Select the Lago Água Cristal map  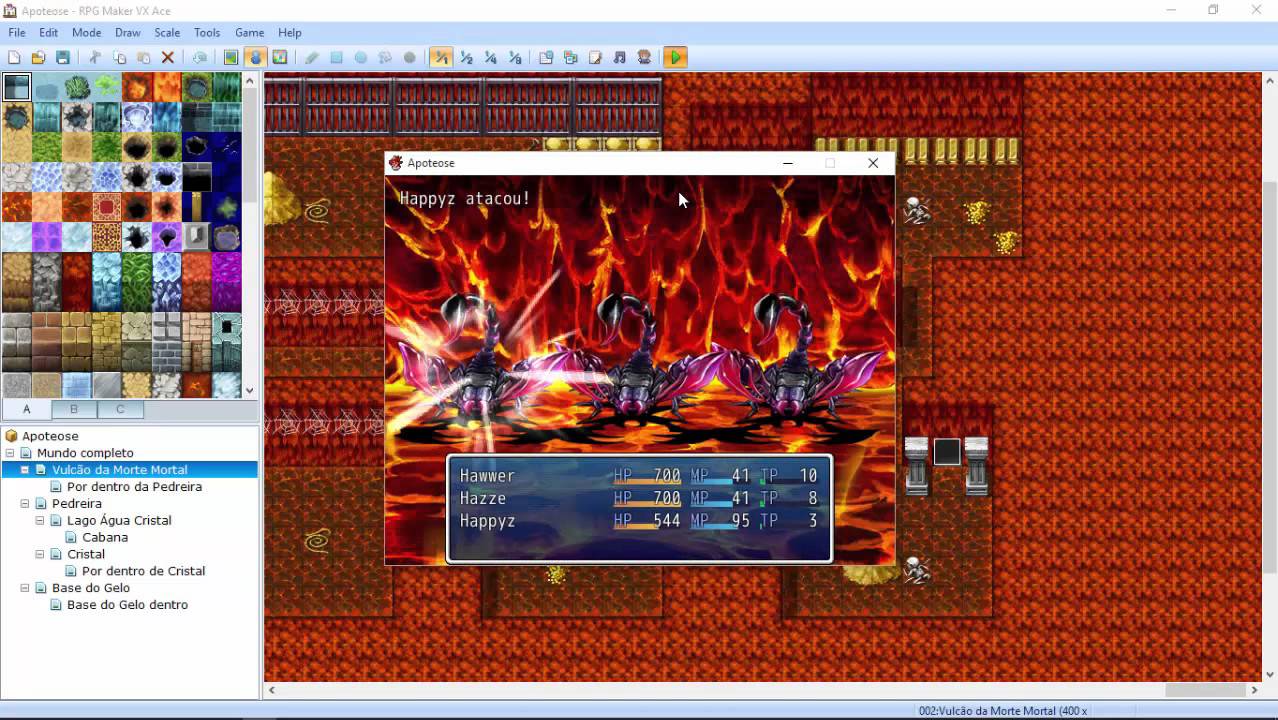tap(119, 520)
